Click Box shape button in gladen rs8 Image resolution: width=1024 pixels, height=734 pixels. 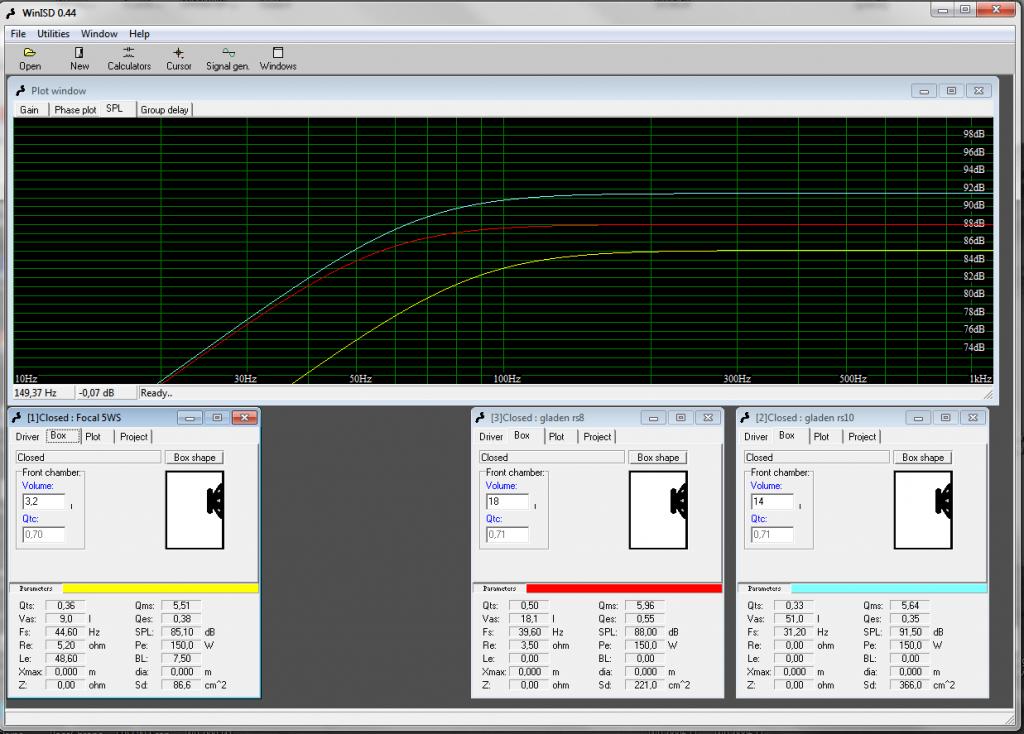point(658,457)
